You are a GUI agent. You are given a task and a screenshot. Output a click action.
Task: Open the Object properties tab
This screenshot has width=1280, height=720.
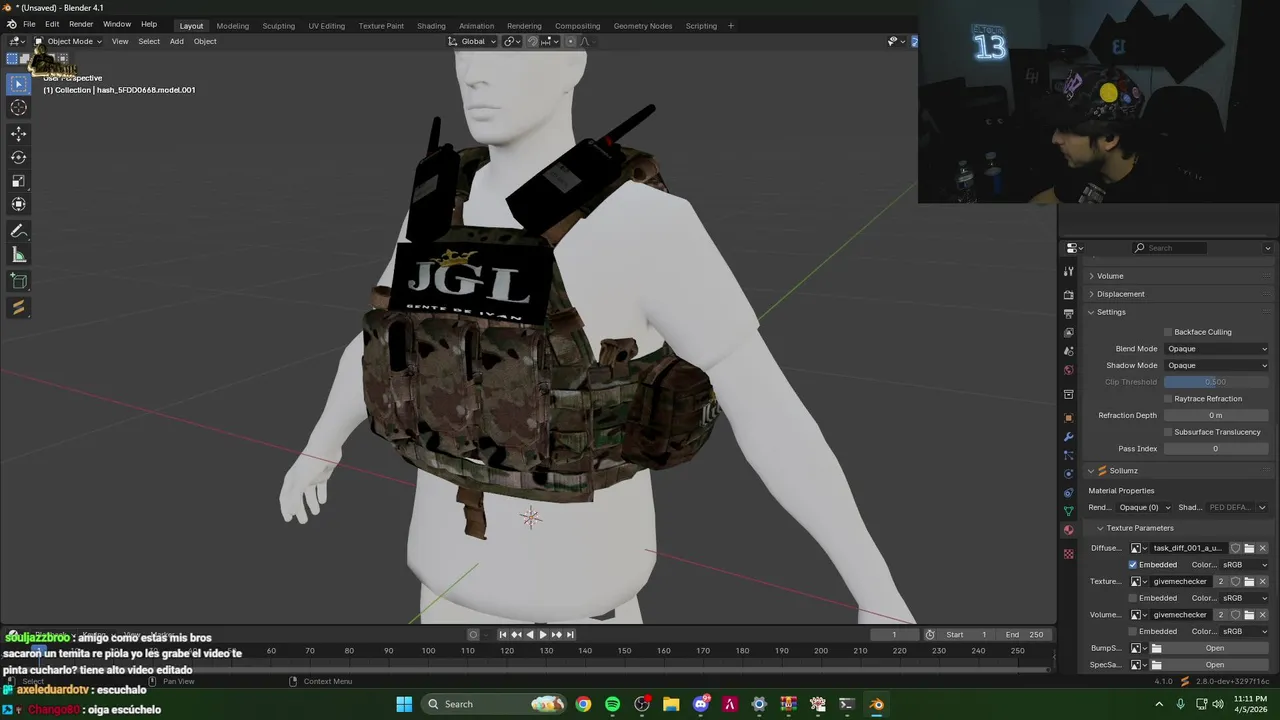[1068, 418]
